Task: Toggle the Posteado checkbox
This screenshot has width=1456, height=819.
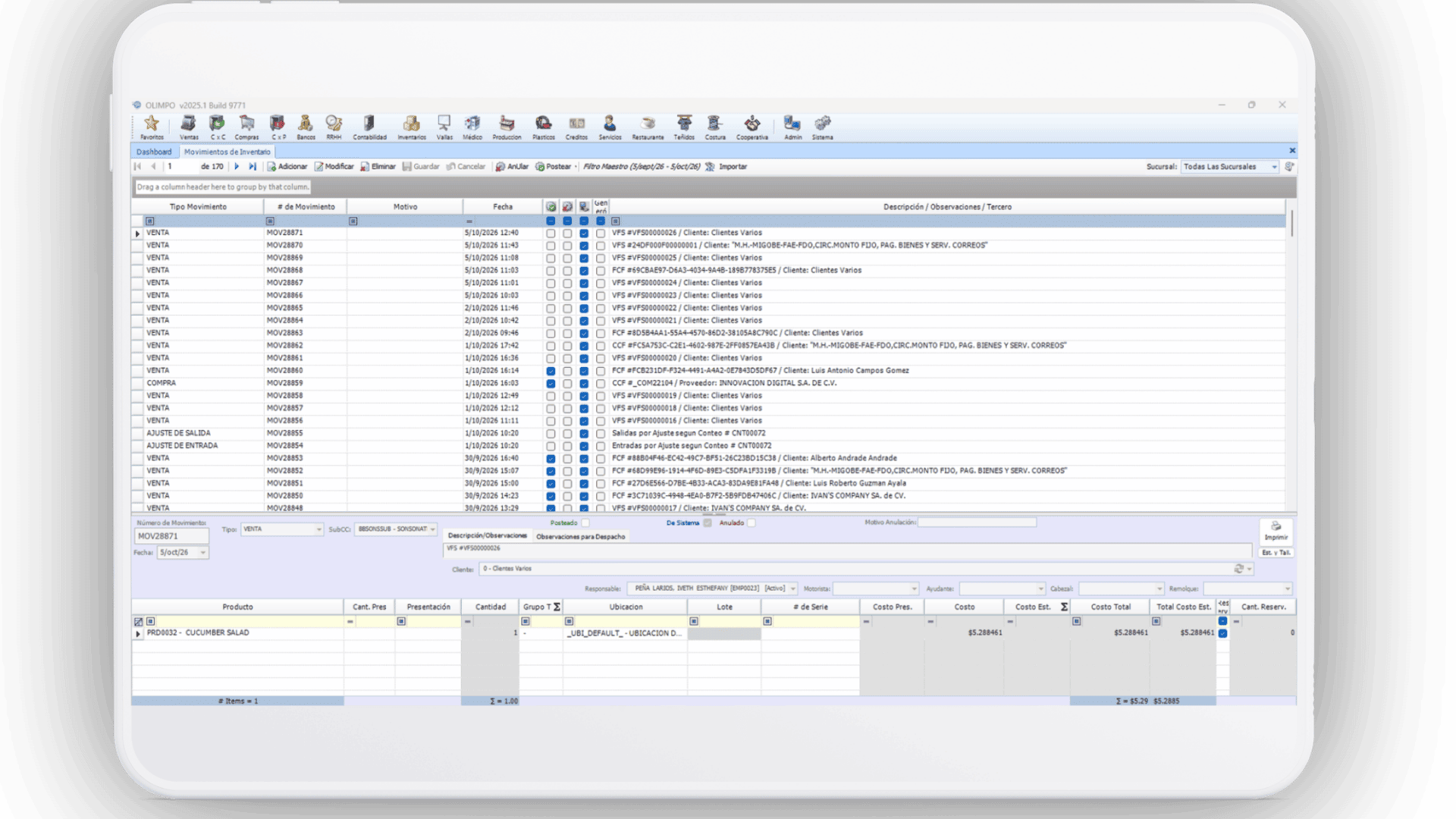Action: (585, 522)
